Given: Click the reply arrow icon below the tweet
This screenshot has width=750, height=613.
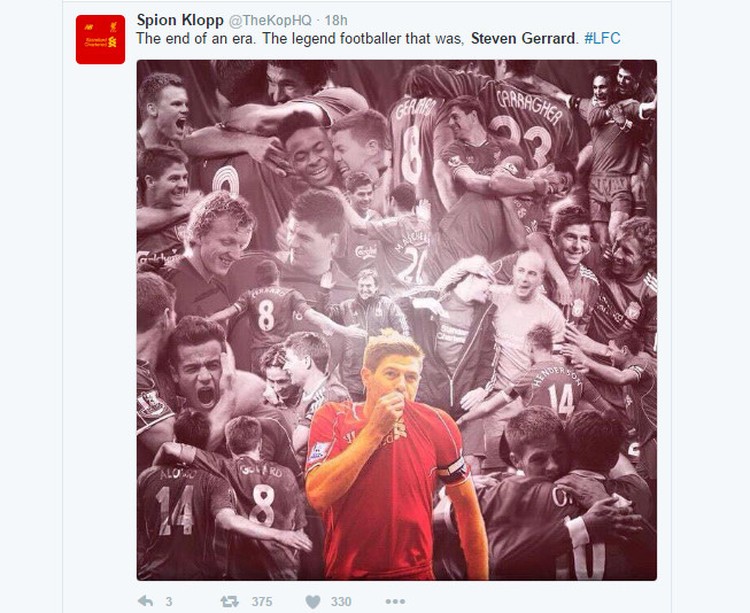Looking at the screenshot, I should (x=145, y=601).
